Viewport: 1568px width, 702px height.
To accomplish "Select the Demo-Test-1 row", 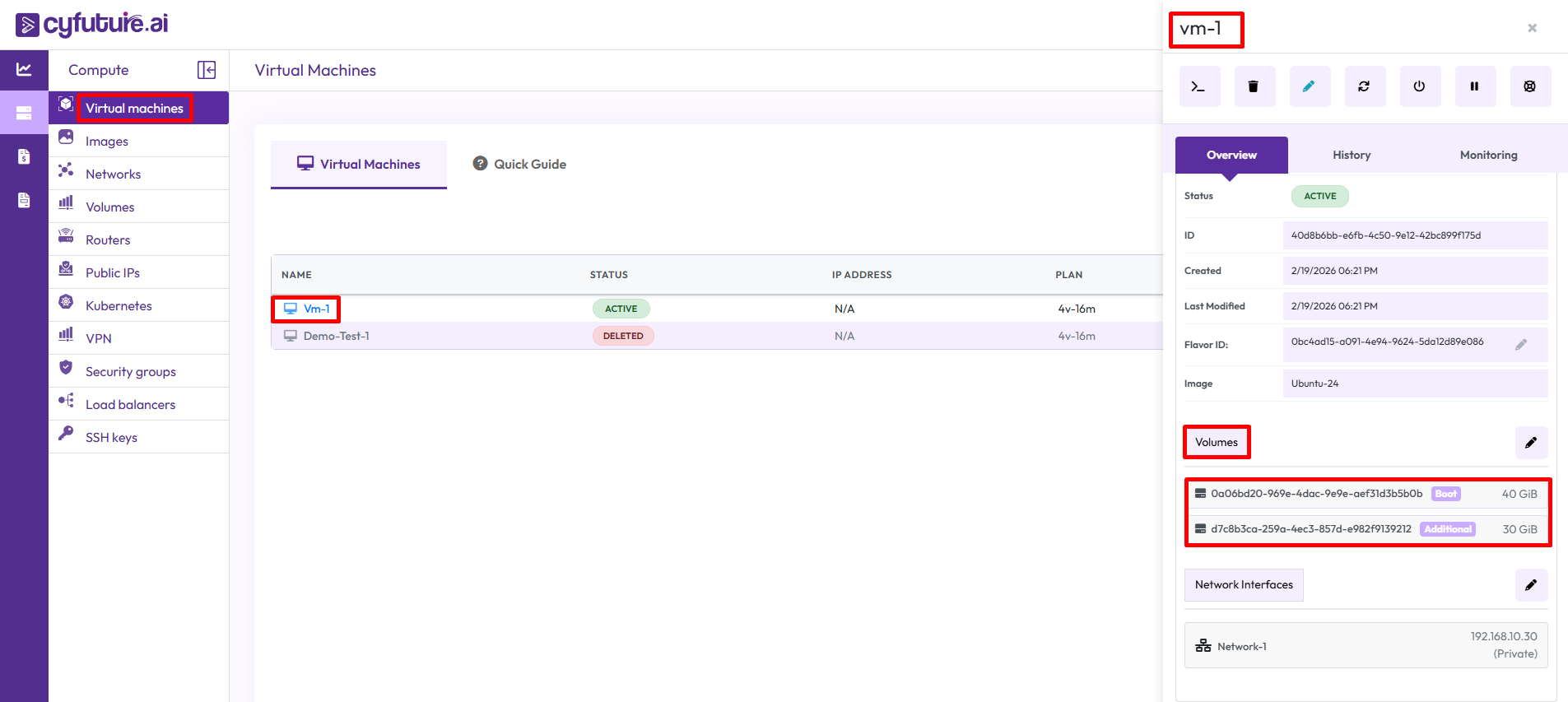I will [x=336, y=336].
